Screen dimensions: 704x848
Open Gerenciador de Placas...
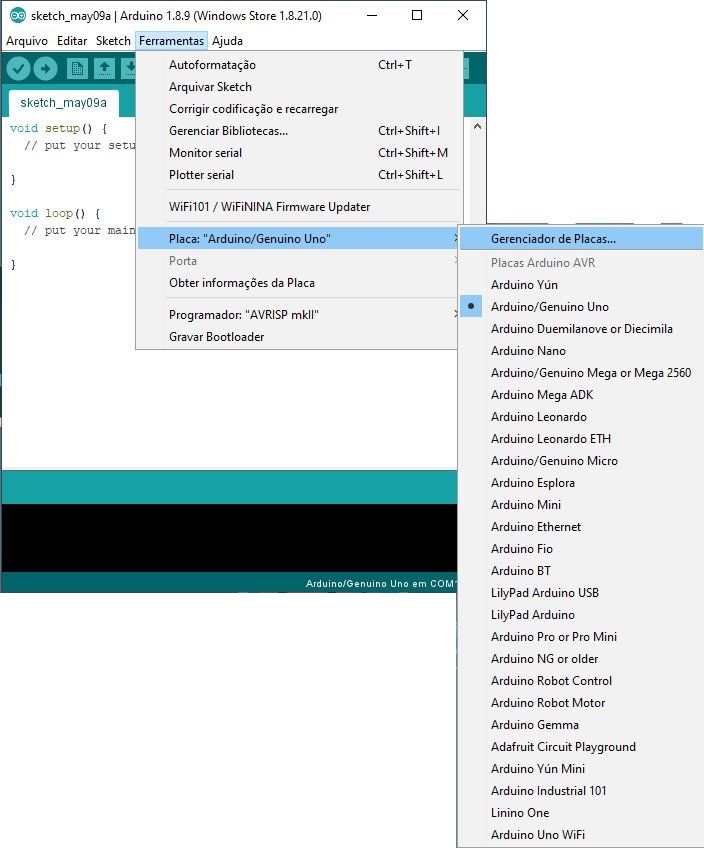[x=581, y=238]
